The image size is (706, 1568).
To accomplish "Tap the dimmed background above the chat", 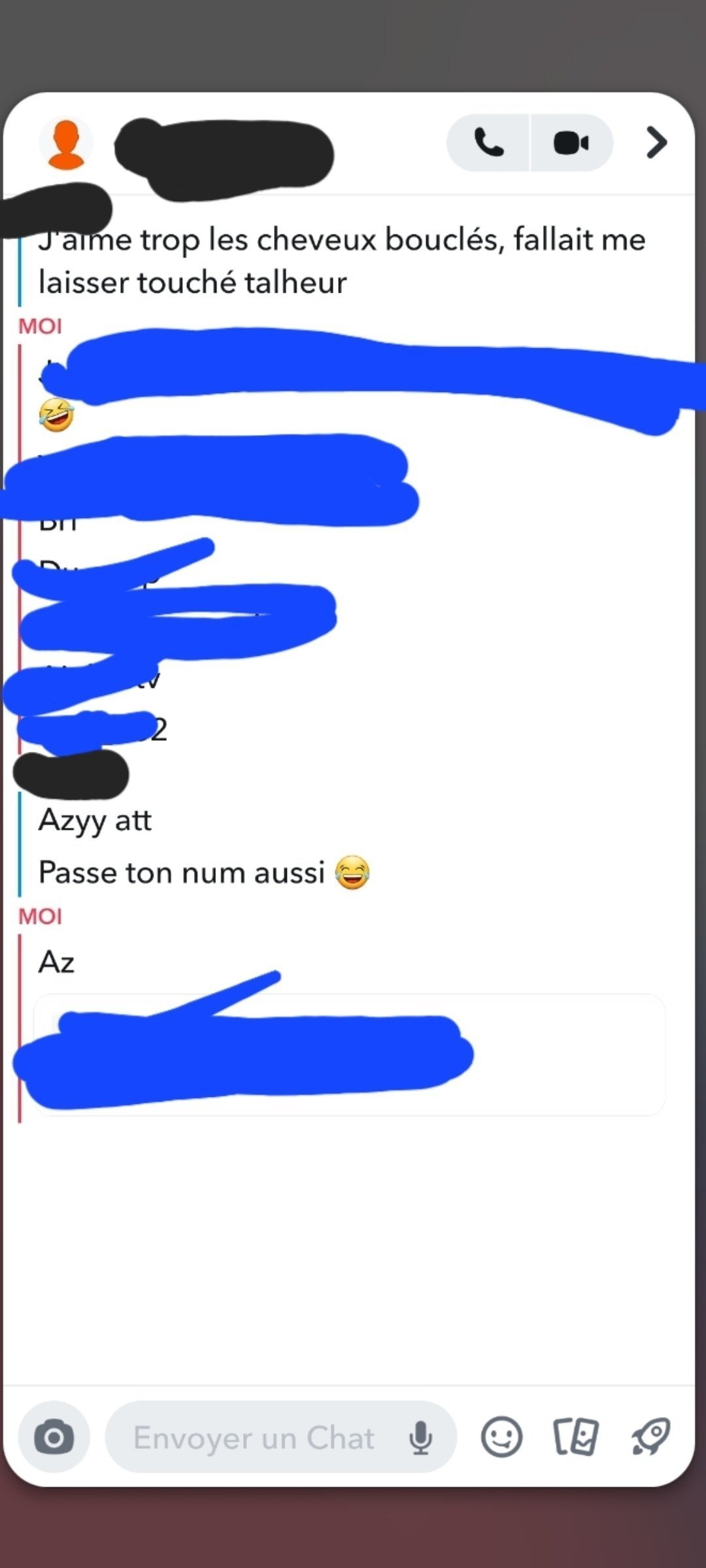I will 353,44.
